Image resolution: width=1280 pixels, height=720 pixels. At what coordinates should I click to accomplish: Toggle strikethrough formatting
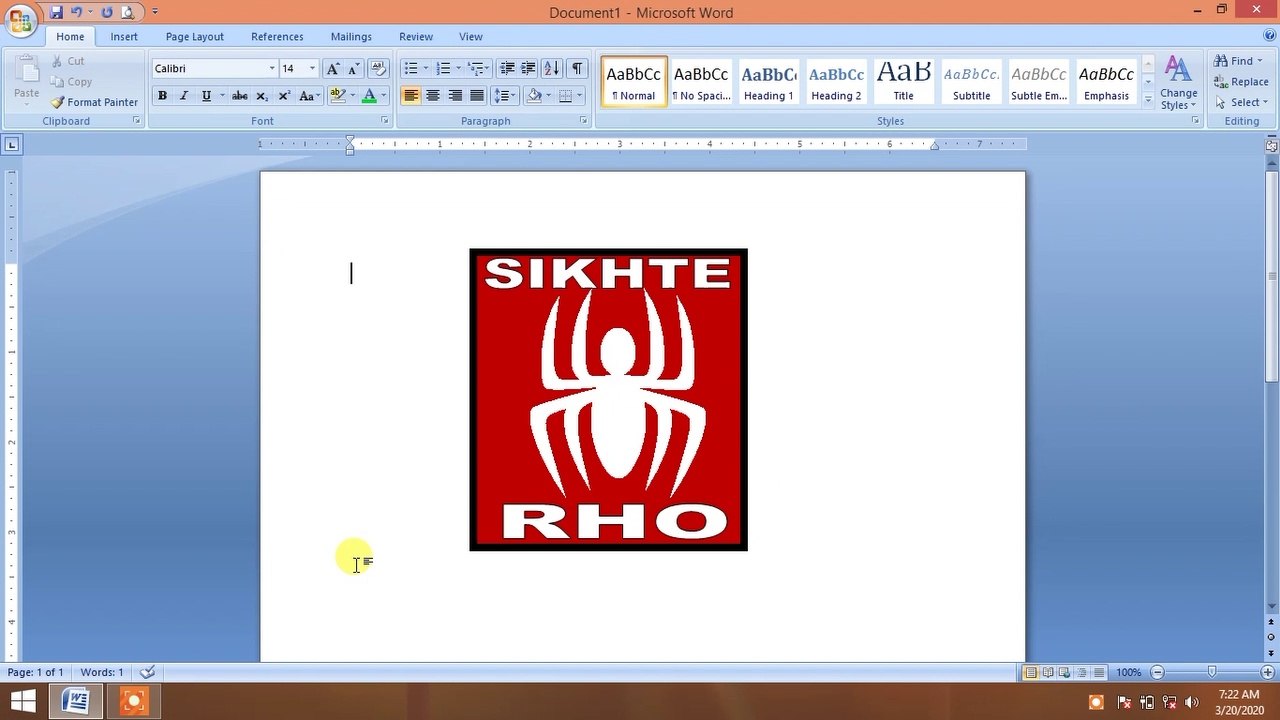point(240,96)
